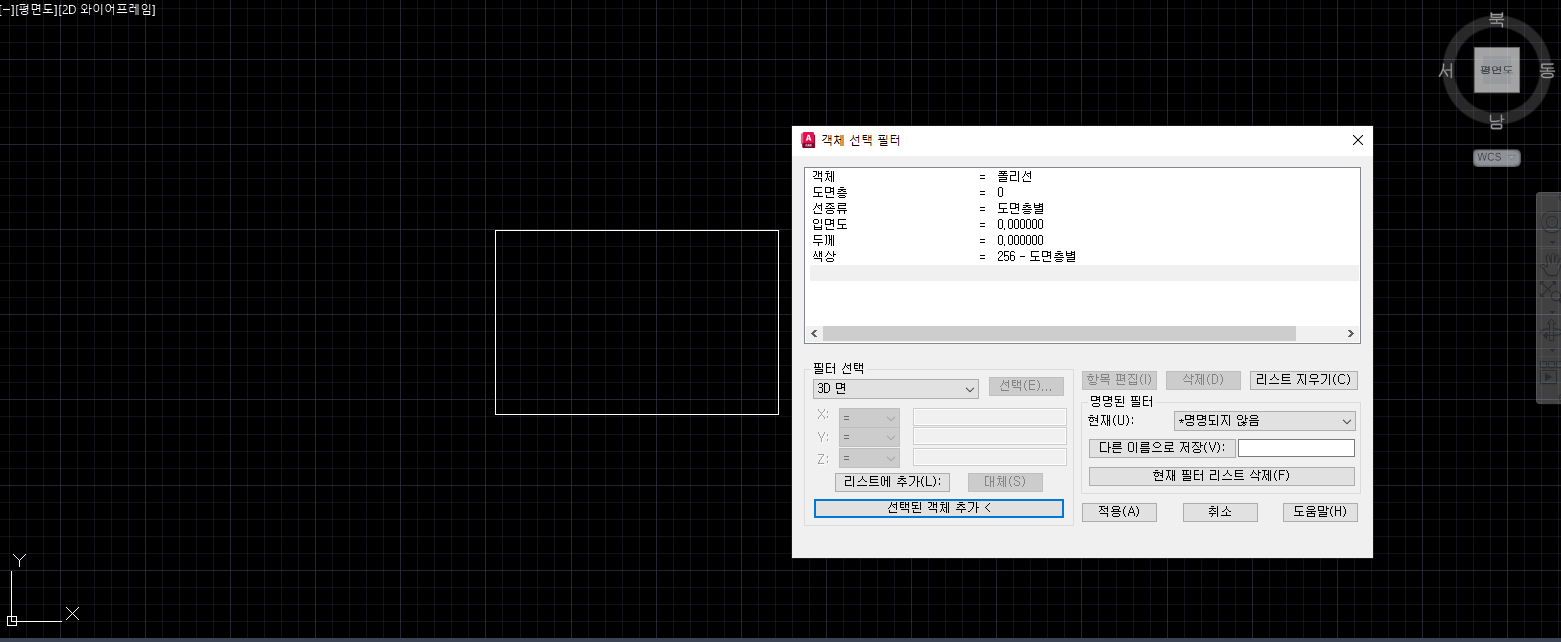The width and height of the screenshot is (1561, 642).
Task: Click the 남 (south) compass label on ViewCube
Action: (1496, 121)
